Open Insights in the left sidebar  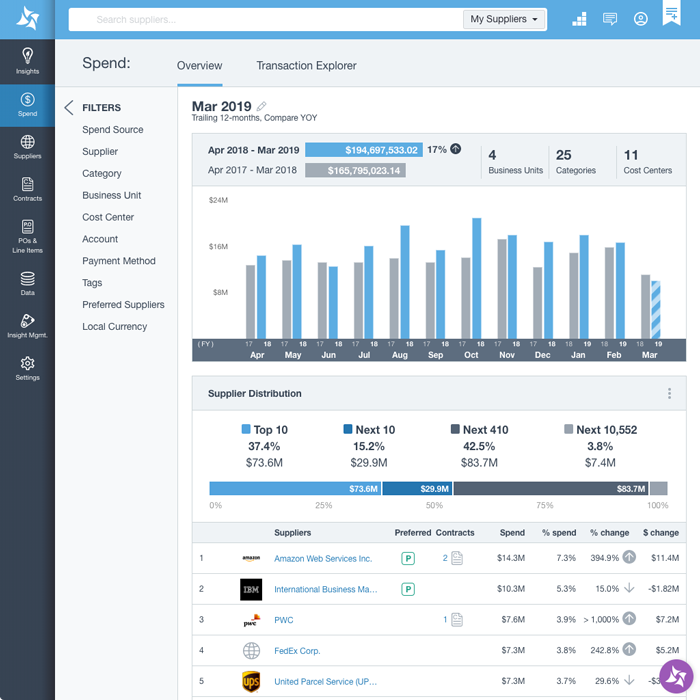click(27, 60)
